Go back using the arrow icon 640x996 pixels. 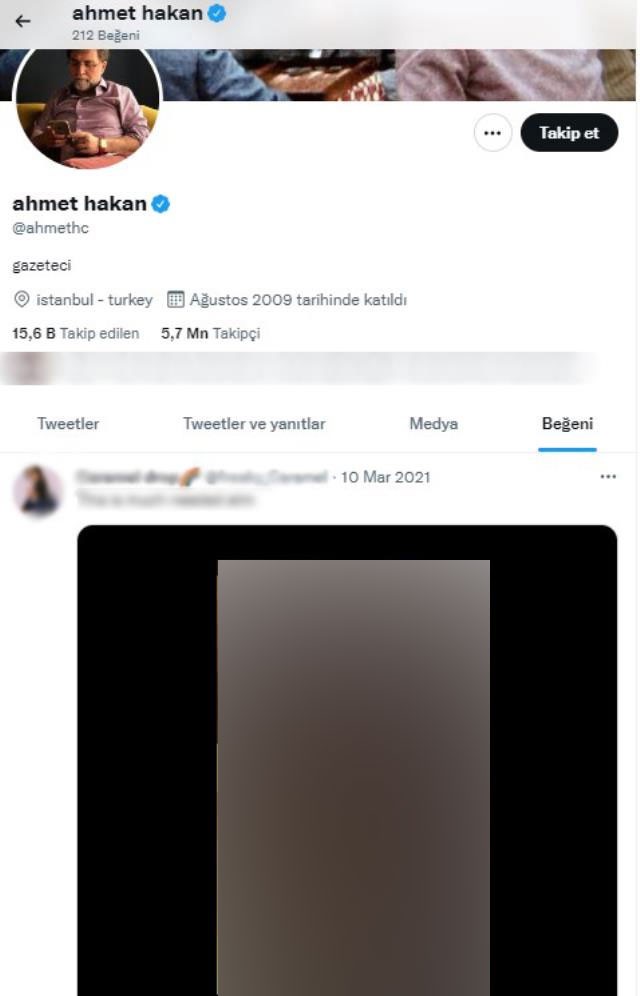pos(23,21)
